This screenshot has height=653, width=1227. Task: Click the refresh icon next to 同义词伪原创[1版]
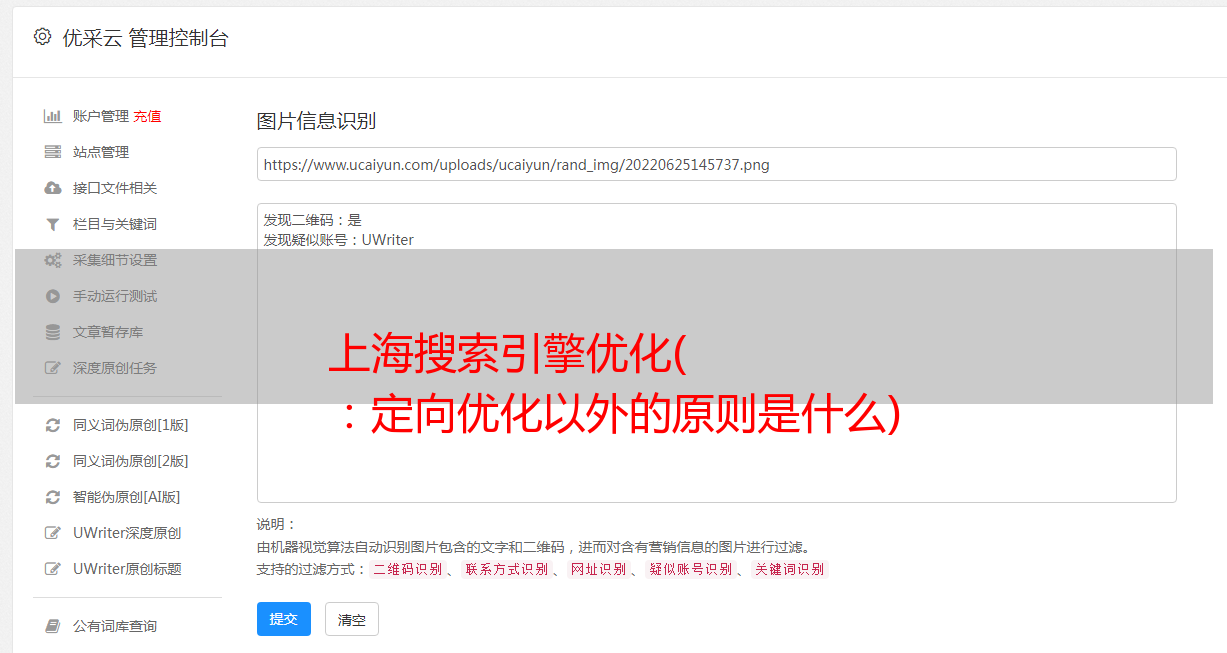pos(53,425)
